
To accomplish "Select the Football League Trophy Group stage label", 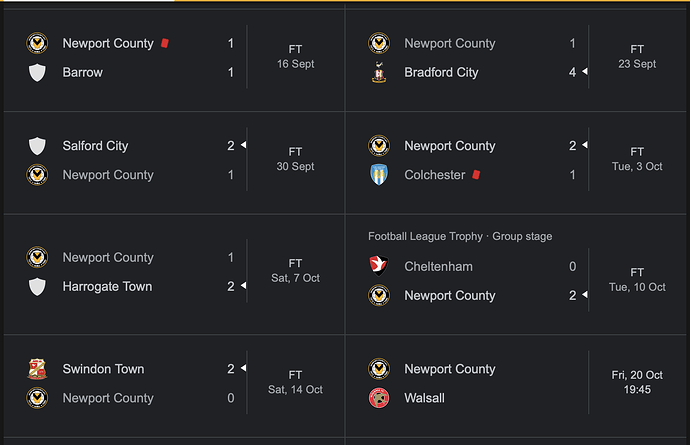I will 460,236.
